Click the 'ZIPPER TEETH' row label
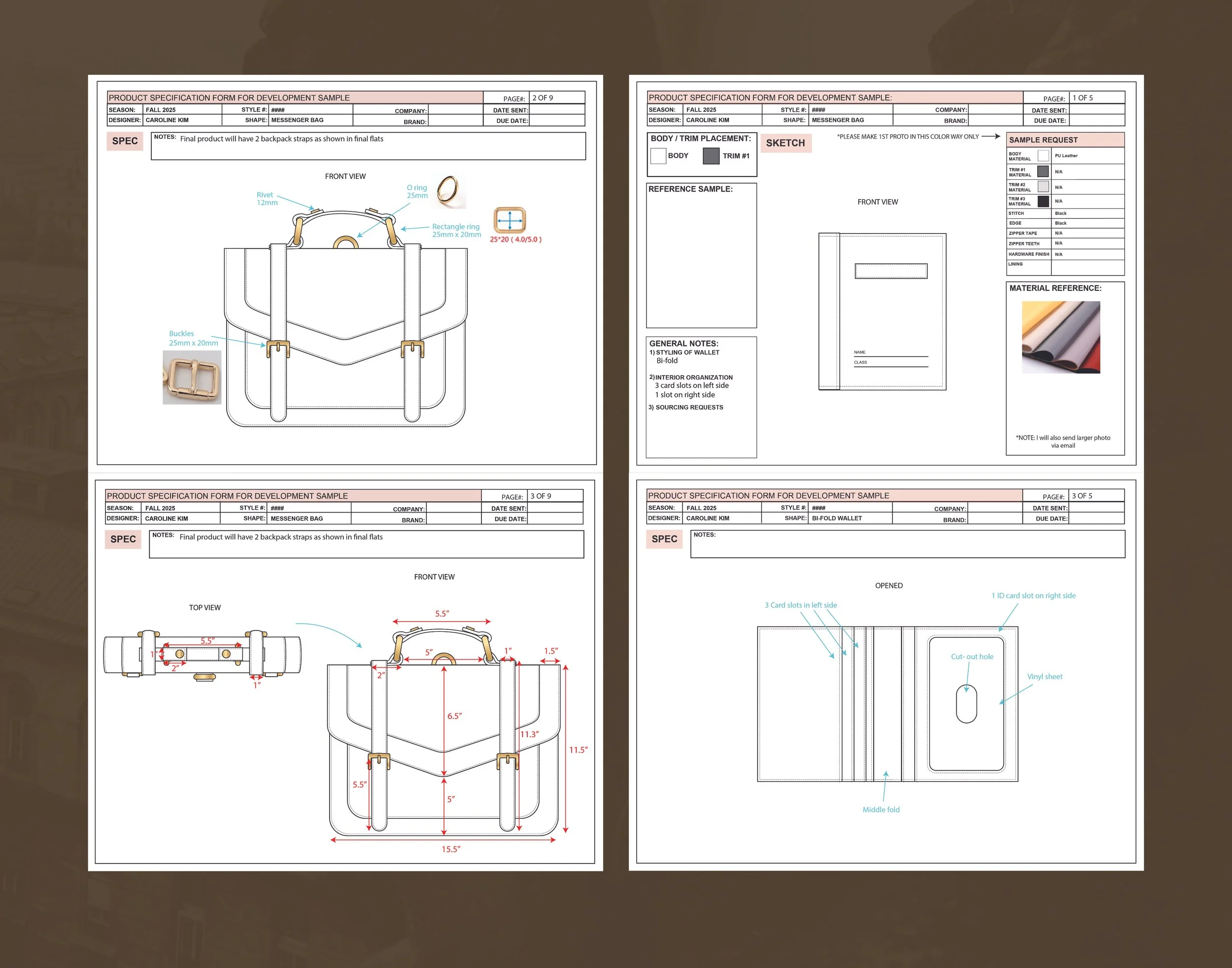Image resolution: width=1232 pixels, height=968 pixels. click(x=1024, y=243)
